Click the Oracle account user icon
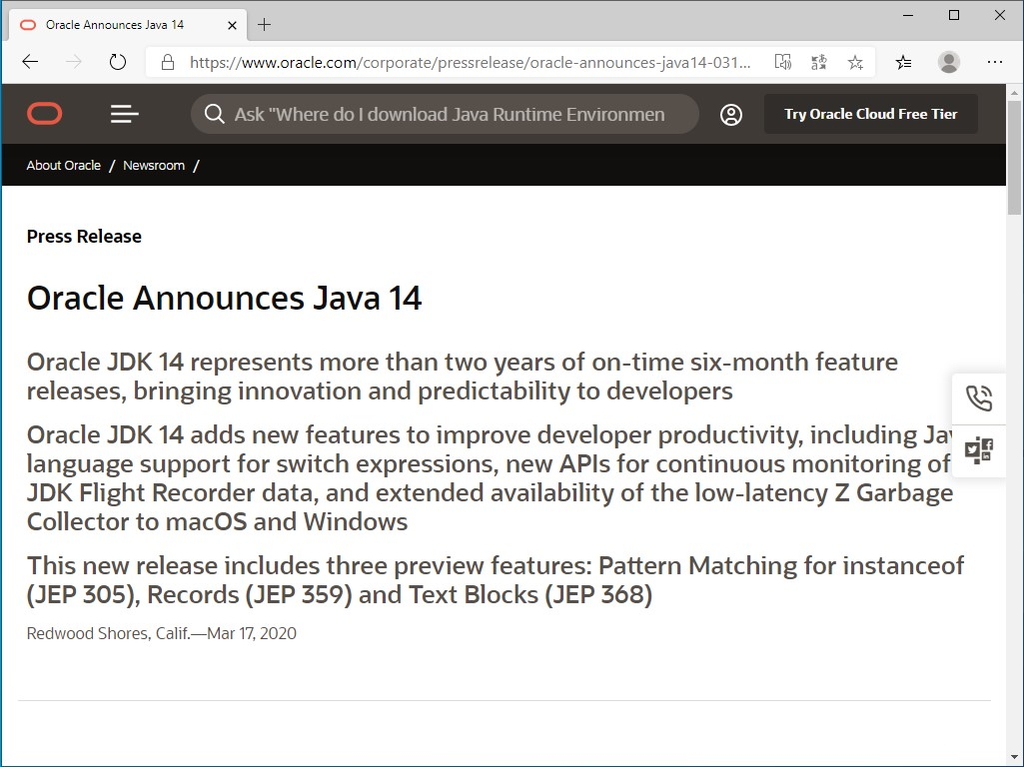The height and width of the screenshot is (767, 1024). (x=731, y=114)
